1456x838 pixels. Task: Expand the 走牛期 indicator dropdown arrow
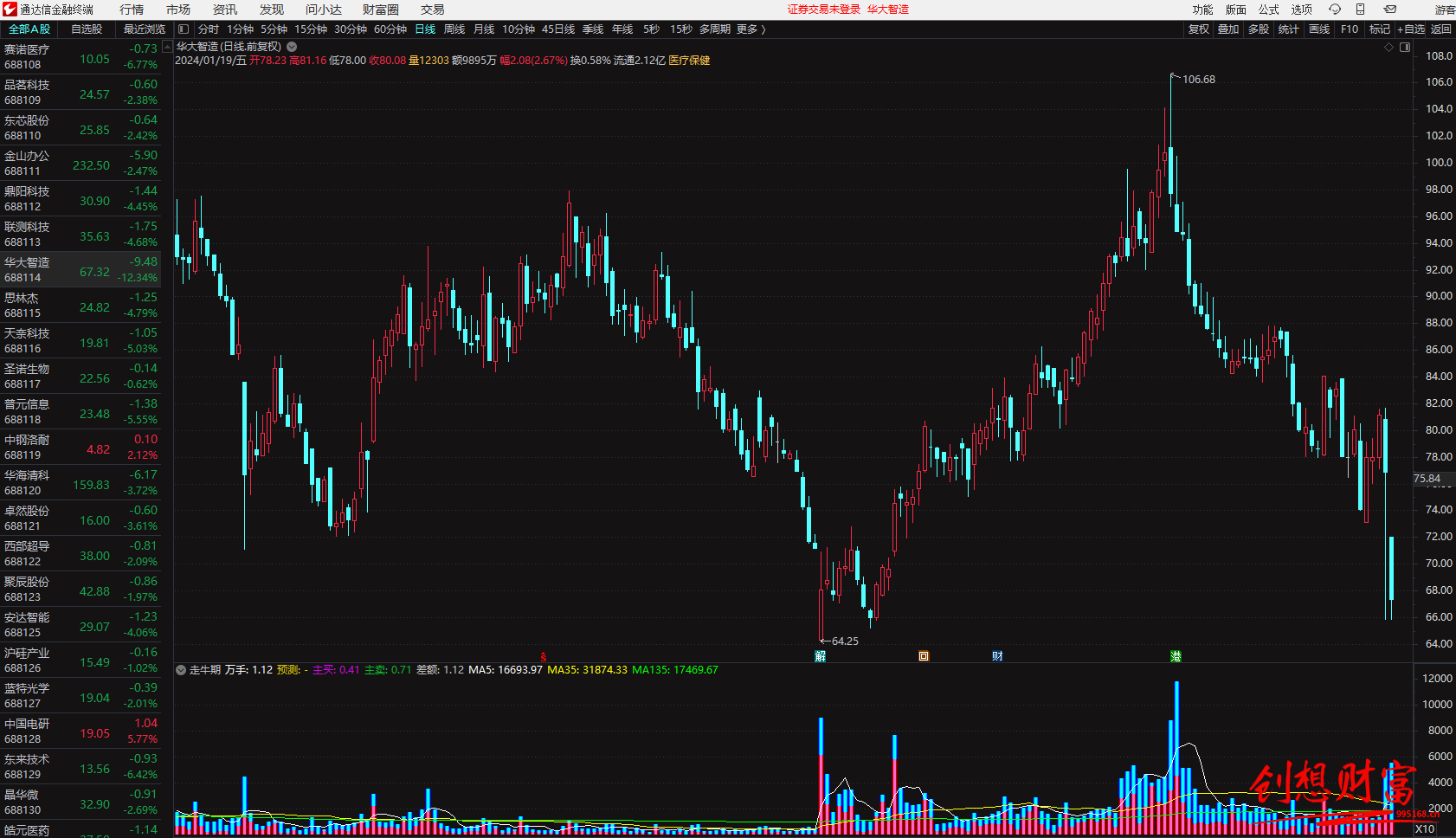(181, 670)
